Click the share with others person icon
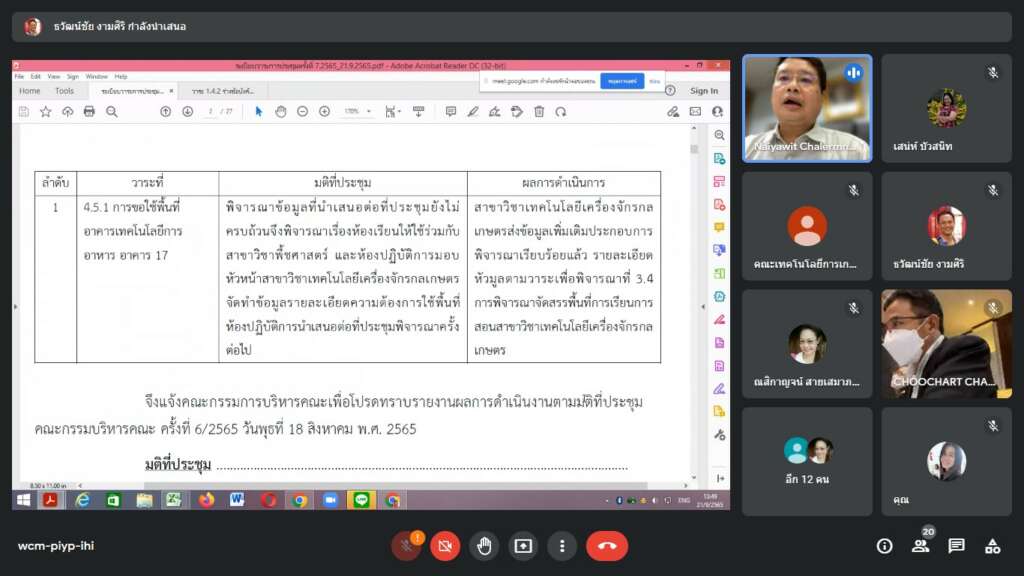Screen dimensions: 1024x576 coord(717,112)
